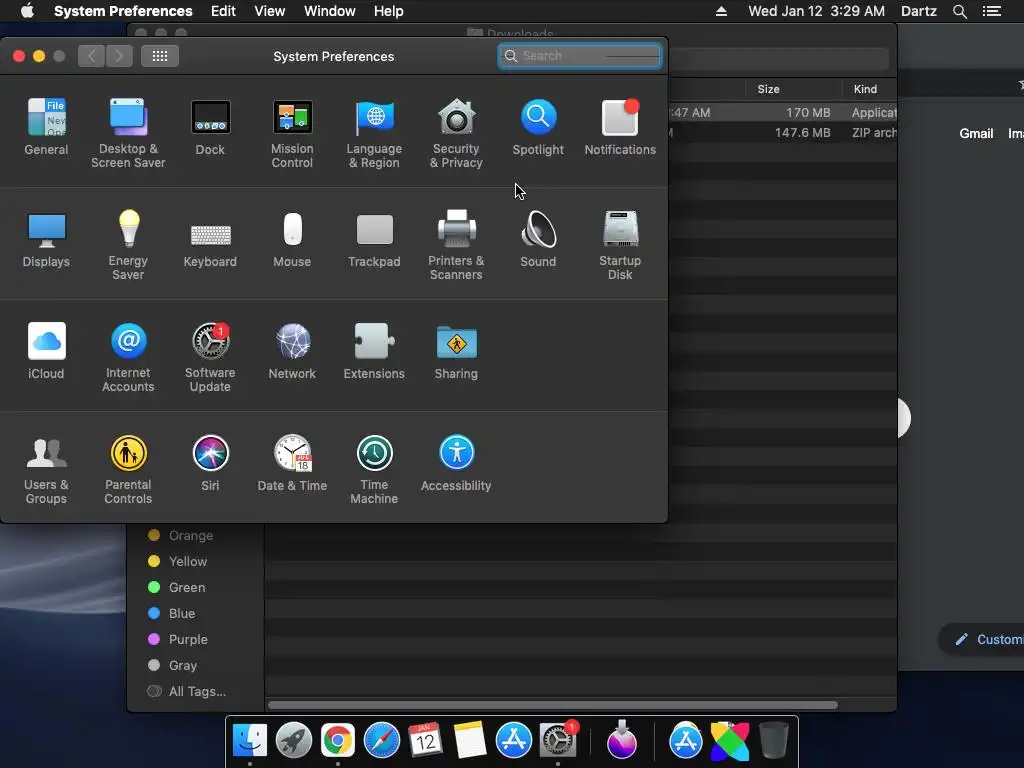Click the Finder horizontal scrollbar
Viewport: 1024px width, 768px height.
click(x=552, y=705)
